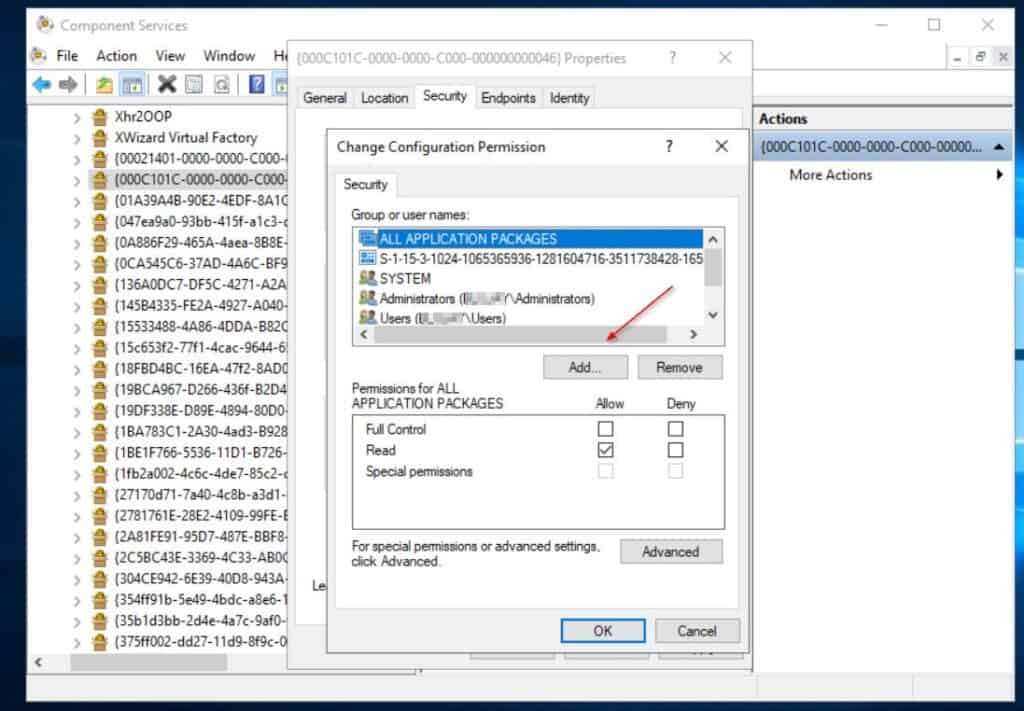The image size is (1024, 711).
Task: Click the Refresh page toolbar icon
Action: (221, 84)
